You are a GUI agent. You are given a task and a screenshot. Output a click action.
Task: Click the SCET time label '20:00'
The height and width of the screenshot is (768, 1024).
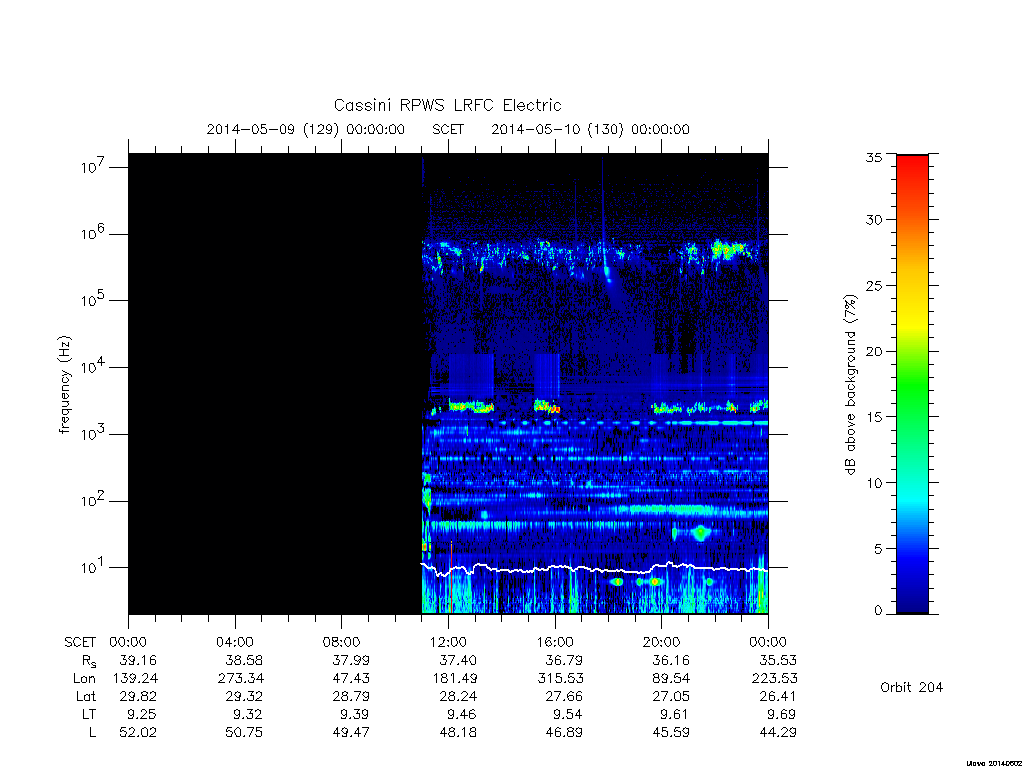[x=661, y=642]
